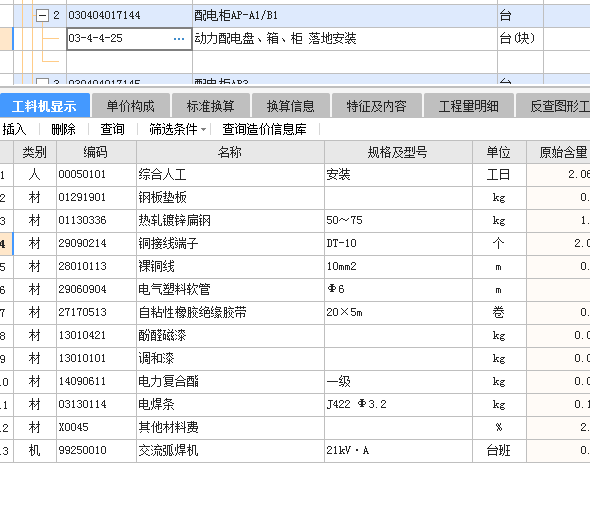Image resolution: width=590 pixels, height=507 pixels.
Task: Select the 卷 unit cell
Action: pos(499,313)
